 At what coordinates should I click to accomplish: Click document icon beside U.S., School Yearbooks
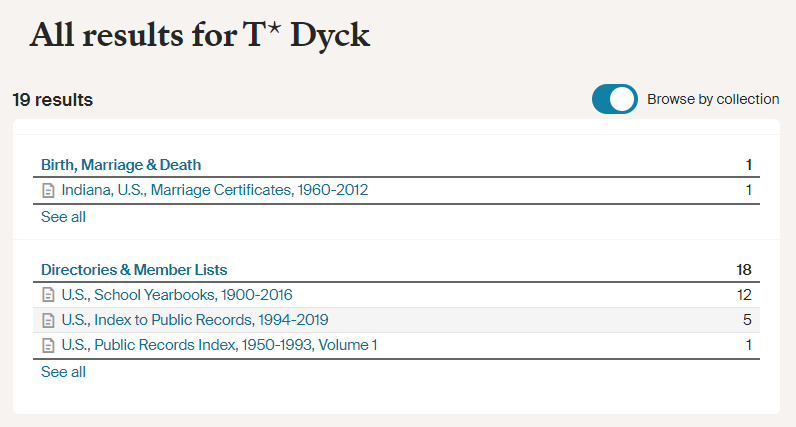pyautogui.click(x=48, y=295)
